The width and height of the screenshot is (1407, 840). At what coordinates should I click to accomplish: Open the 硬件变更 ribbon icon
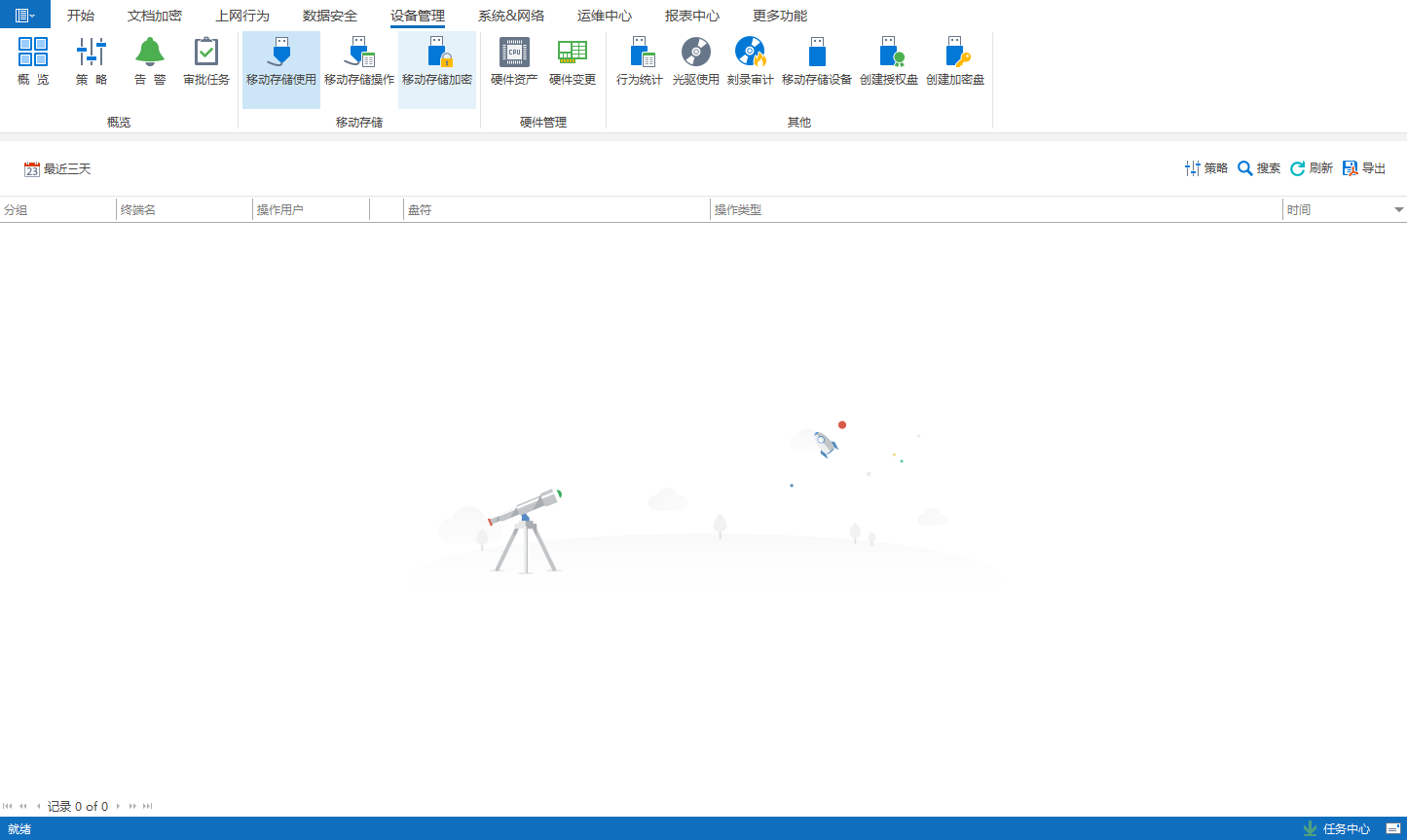click(573, 61)
